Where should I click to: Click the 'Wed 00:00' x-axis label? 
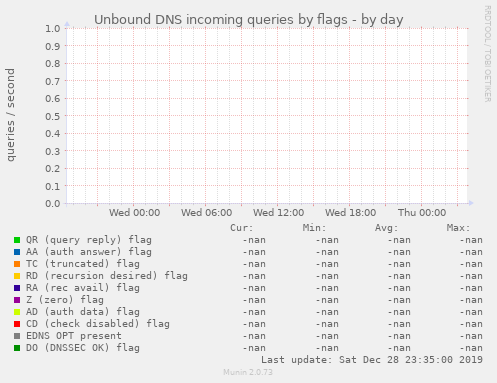point(134,213)
